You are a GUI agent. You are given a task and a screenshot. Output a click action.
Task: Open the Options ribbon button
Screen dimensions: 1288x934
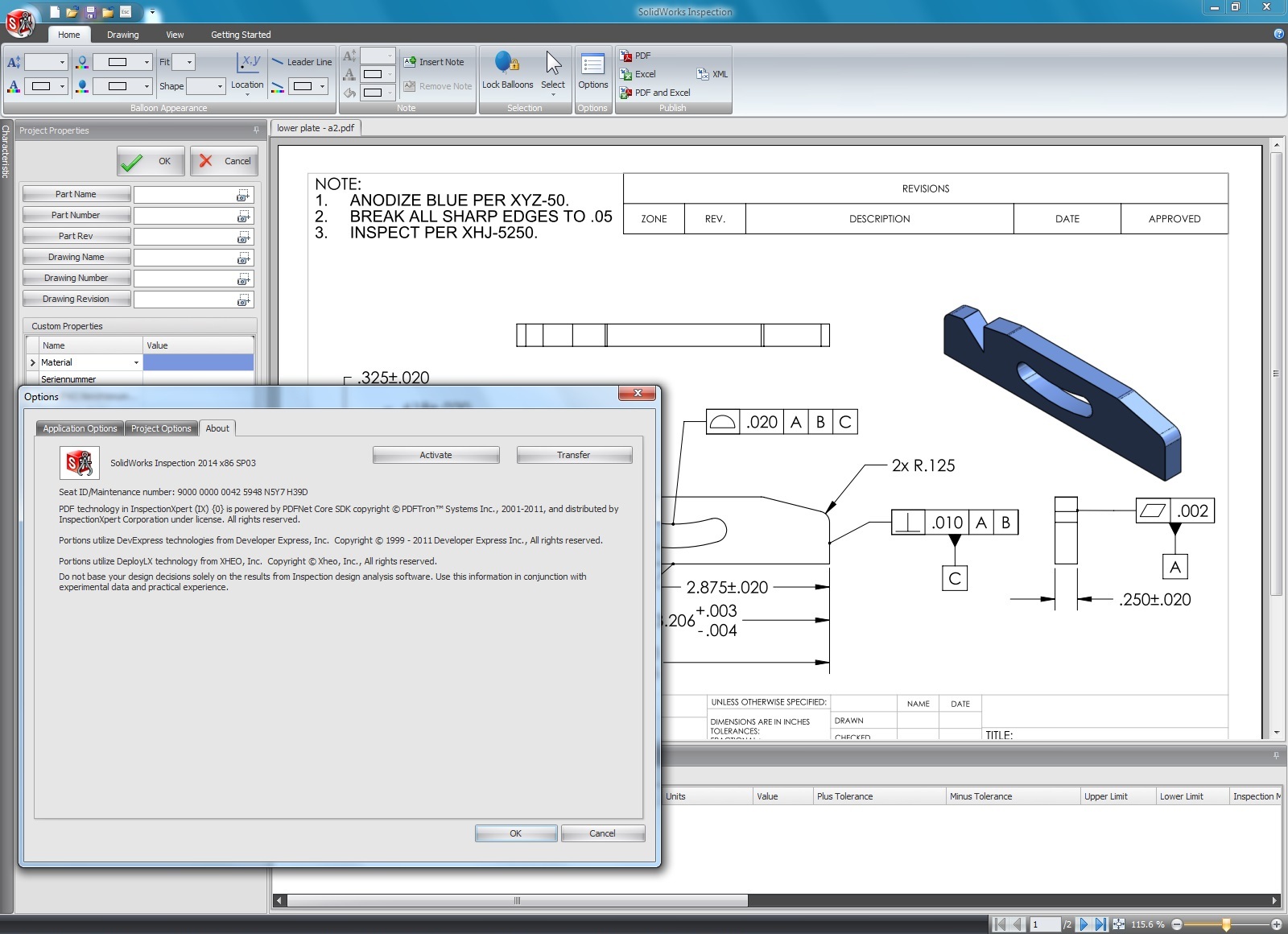tap(593, 72)
